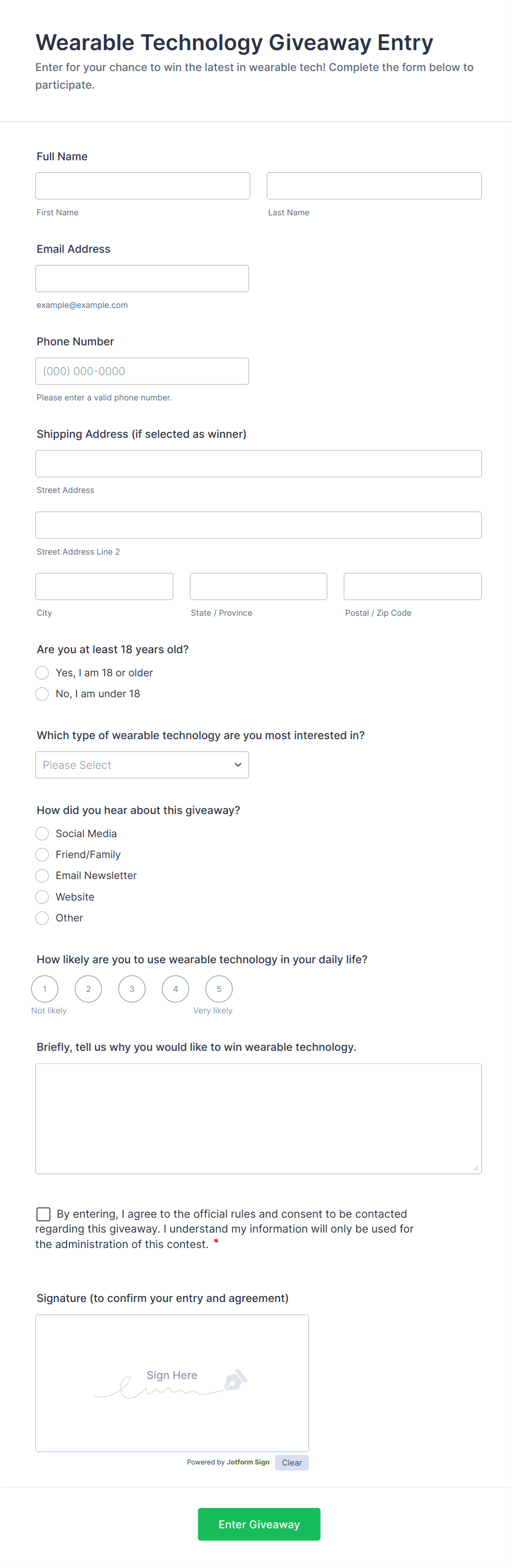Image resolution: width=512 pixels, height=1568 pixels.
Task: Pick the Website radio option
Action: 42,897
